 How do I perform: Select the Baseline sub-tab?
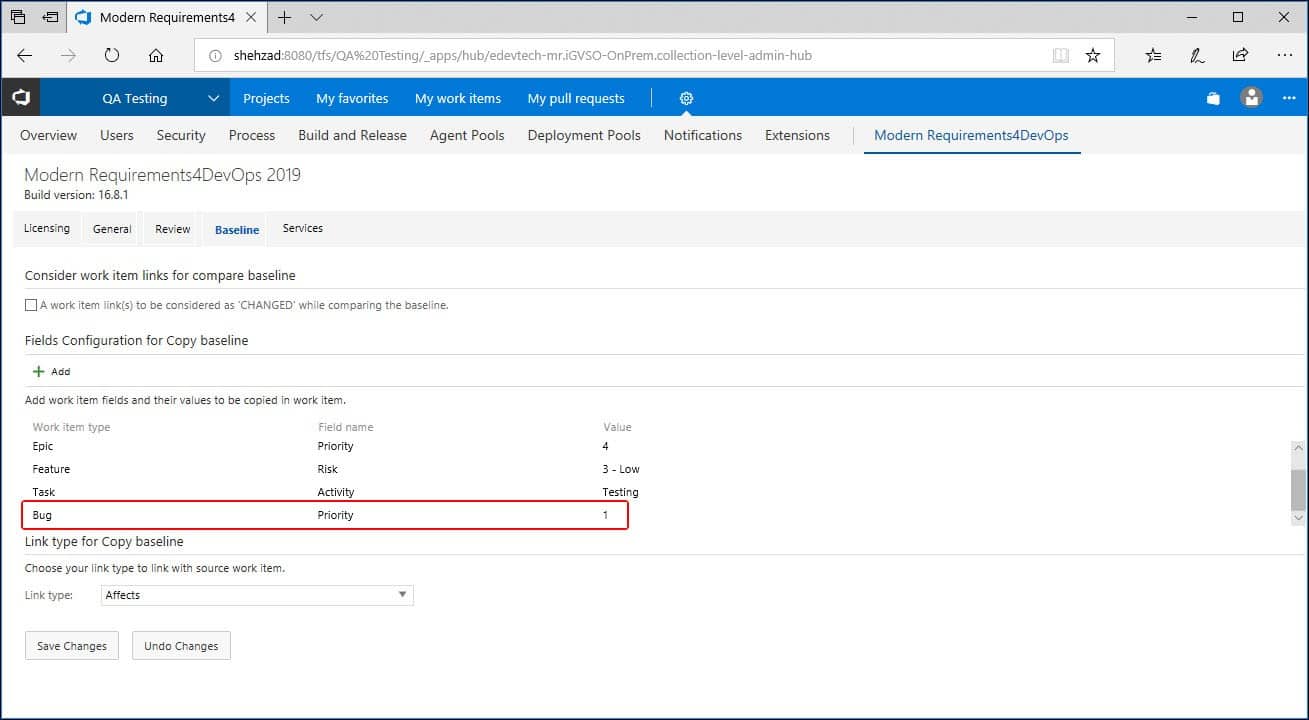237,230
